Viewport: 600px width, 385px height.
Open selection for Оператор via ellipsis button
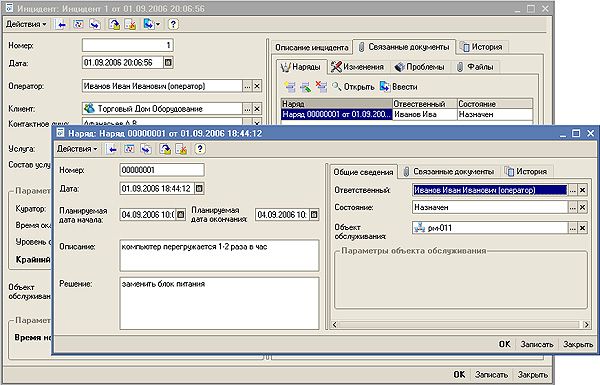tap(248, 86)
